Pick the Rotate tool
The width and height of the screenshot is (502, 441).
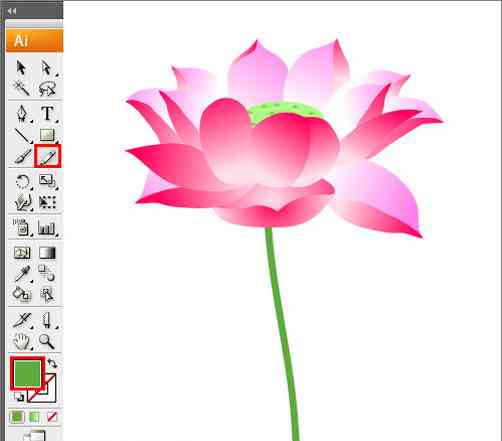coord(23,182)
